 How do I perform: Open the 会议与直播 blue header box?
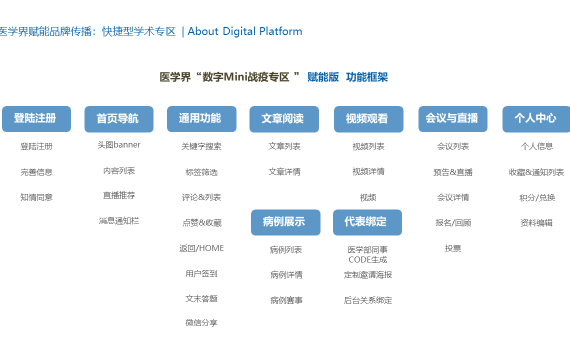click(x=453, y=119)
